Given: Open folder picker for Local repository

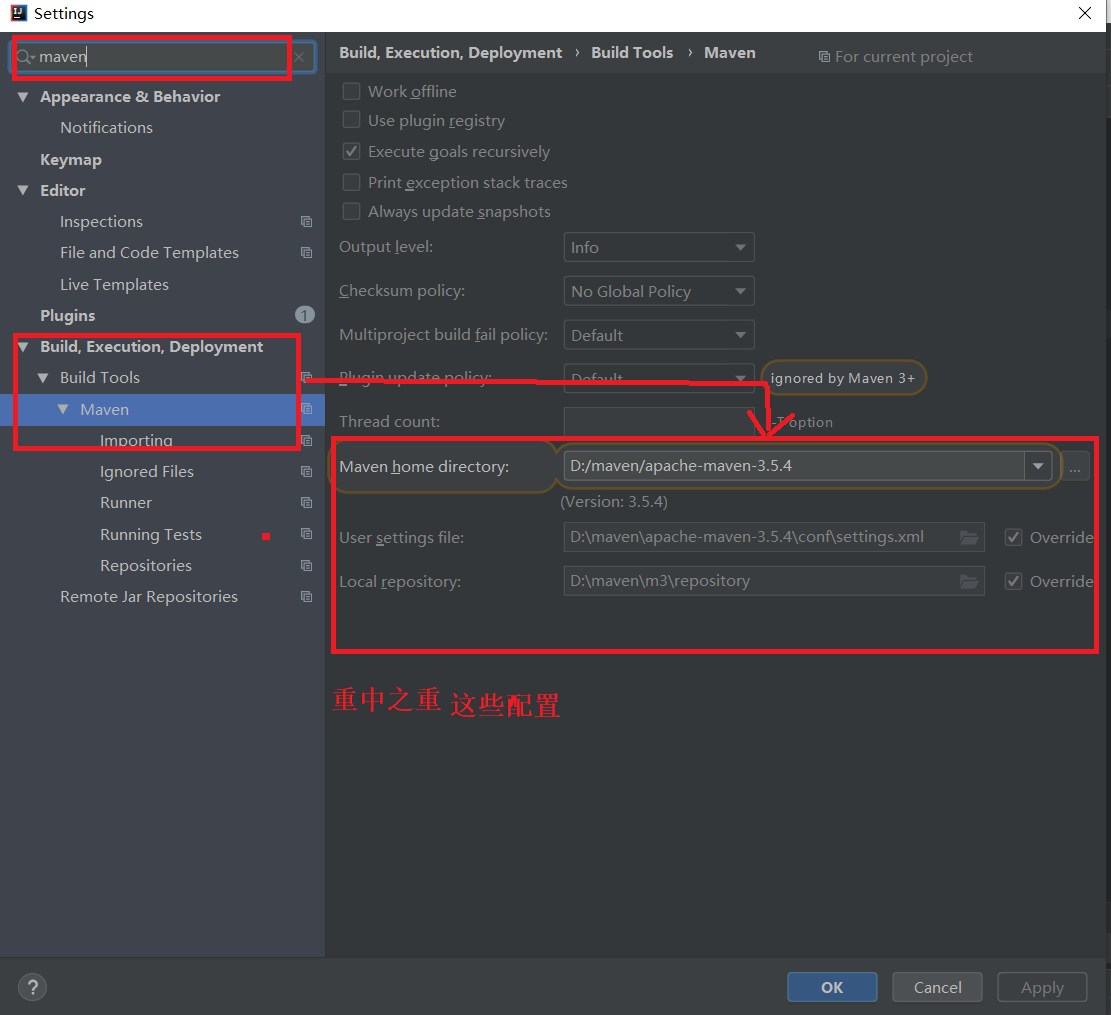Looking at the screenshot, I should (968, 581).
